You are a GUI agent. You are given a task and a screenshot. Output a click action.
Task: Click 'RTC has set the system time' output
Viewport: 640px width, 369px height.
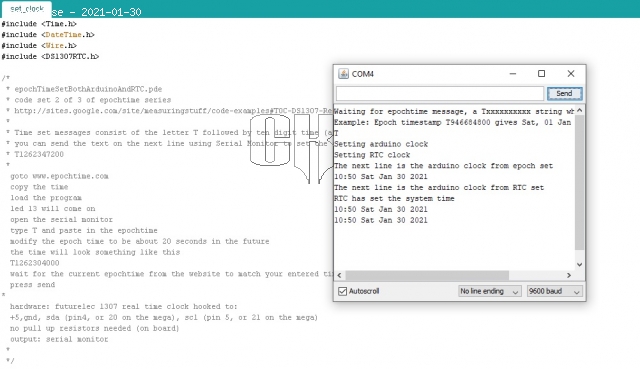point(394,198)
